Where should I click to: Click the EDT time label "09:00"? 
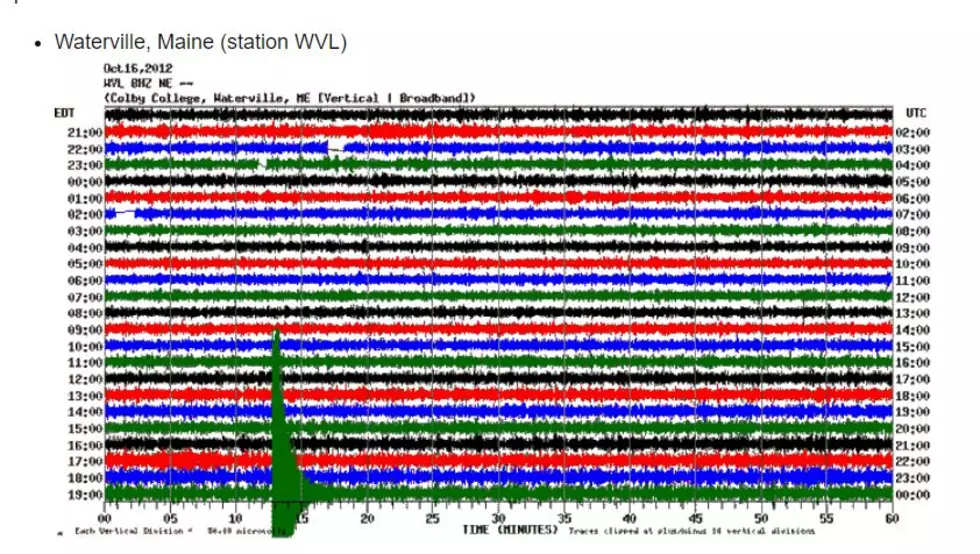click(85, 330)
